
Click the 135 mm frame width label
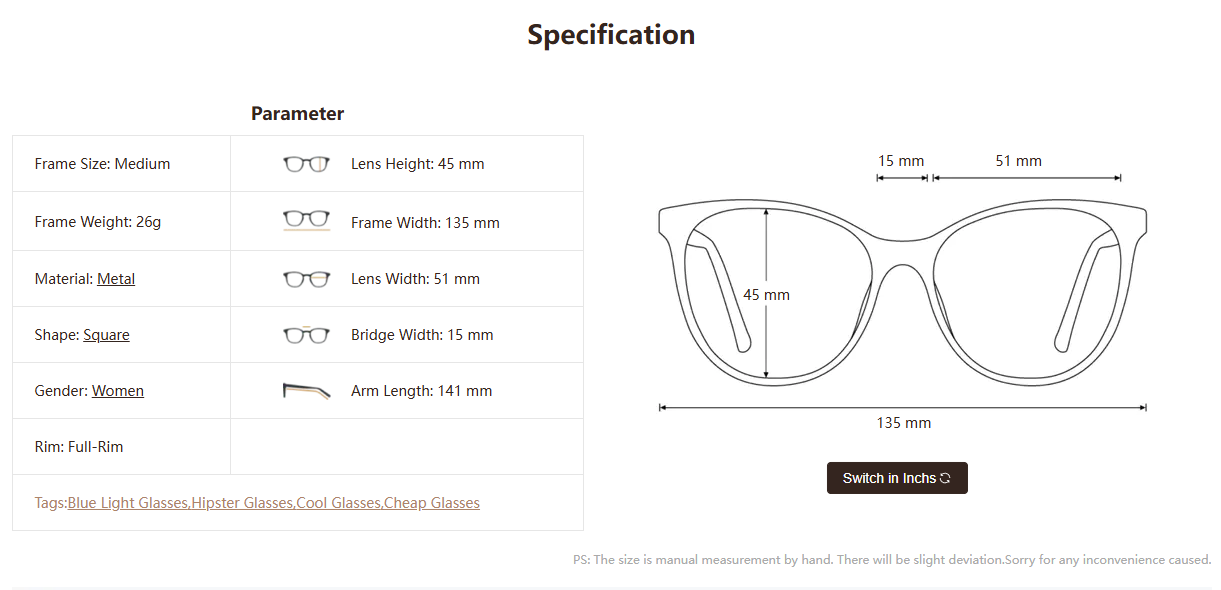(x=904, y=423)
